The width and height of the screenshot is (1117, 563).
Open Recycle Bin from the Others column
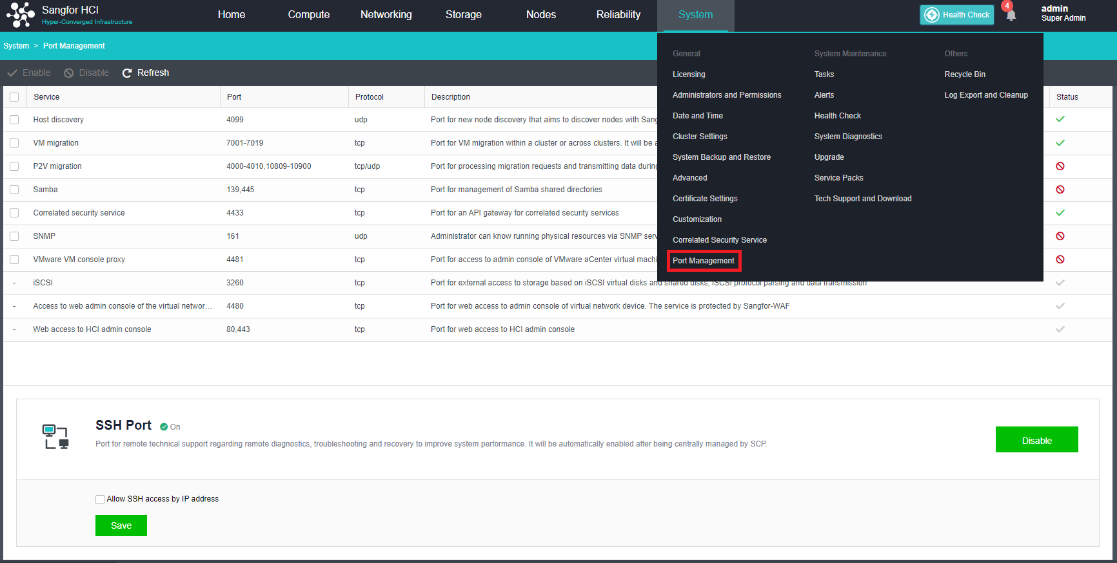pos(964,74)
